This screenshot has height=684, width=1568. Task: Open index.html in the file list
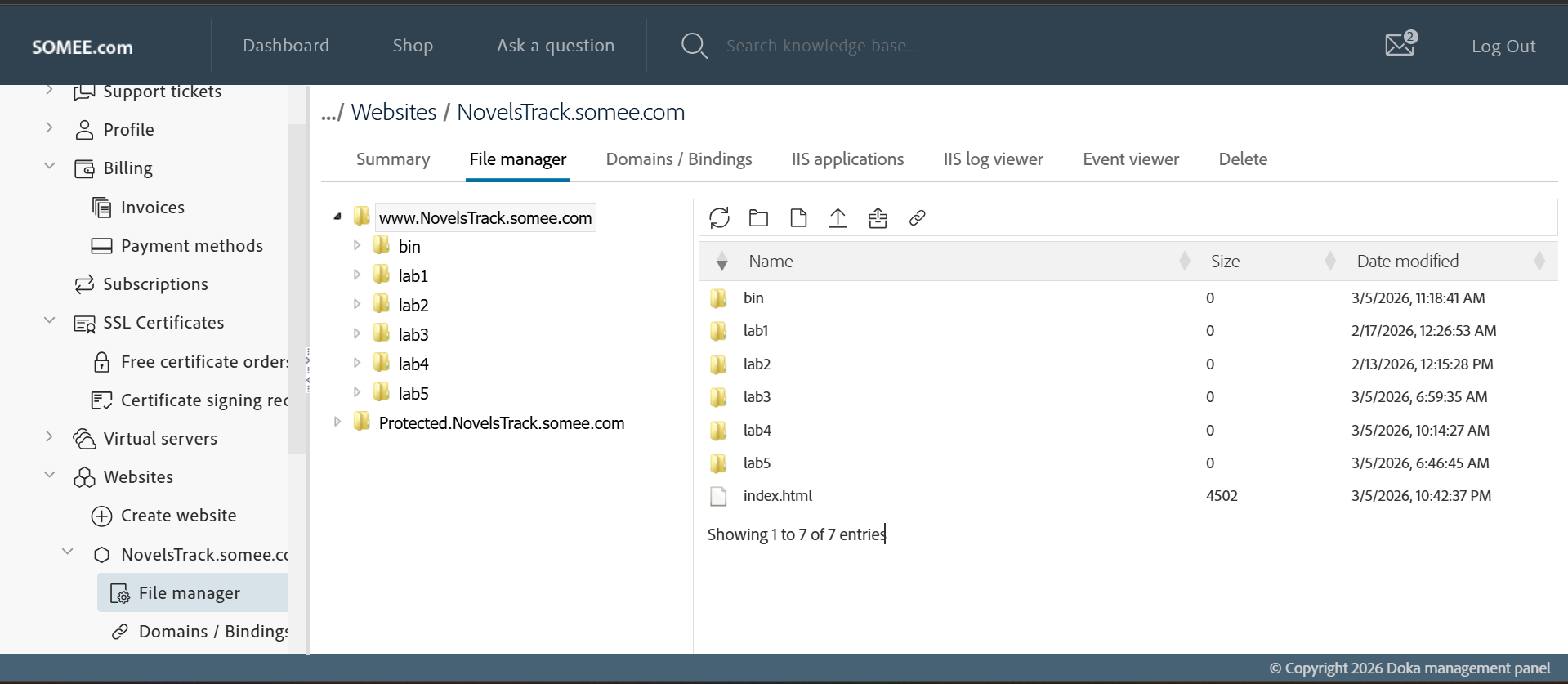tap(777, 496)
